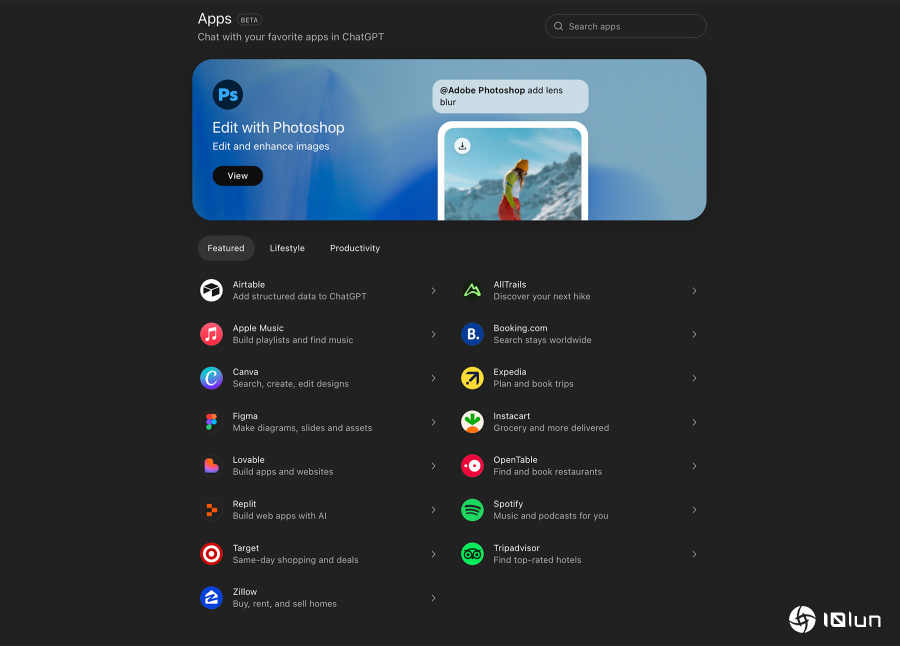
Task: Click the Canva app icon
Action: coord(211,378)
